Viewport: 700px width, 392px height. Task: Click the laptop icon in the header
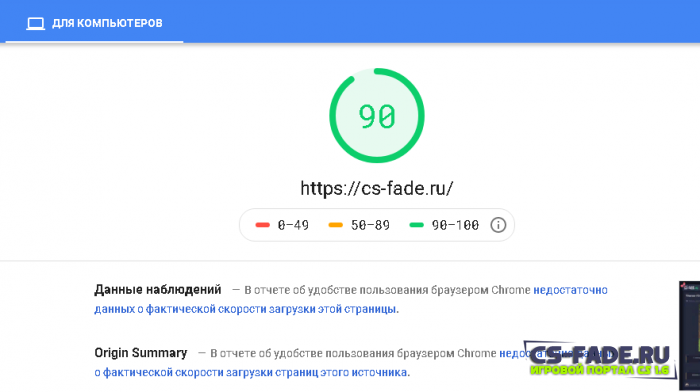pos(35,23)
